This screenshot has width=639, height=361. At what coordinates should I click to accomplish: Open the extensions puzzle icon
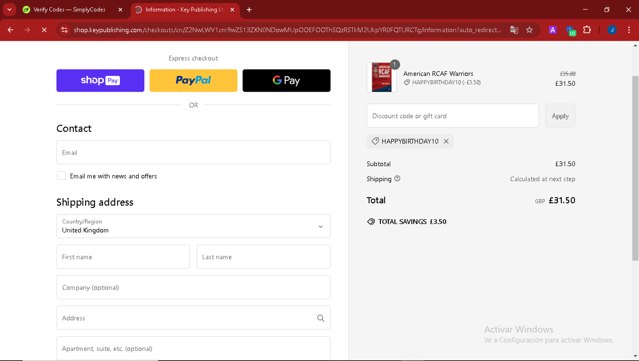pos(587,30)
